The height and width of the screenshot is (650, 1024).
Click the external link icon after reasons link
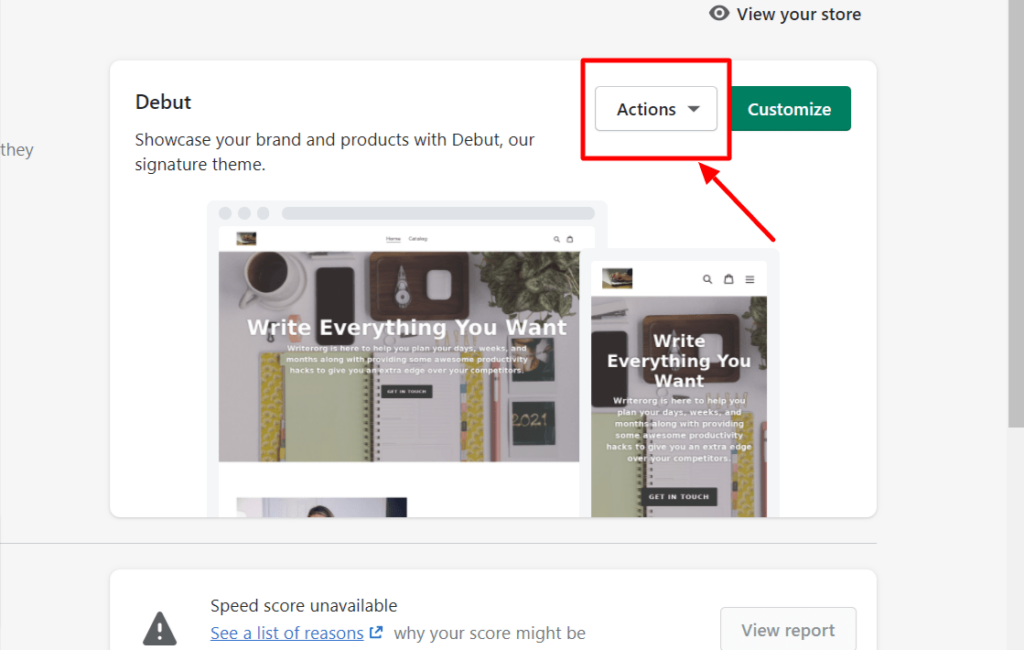click(x=374, y=632)
